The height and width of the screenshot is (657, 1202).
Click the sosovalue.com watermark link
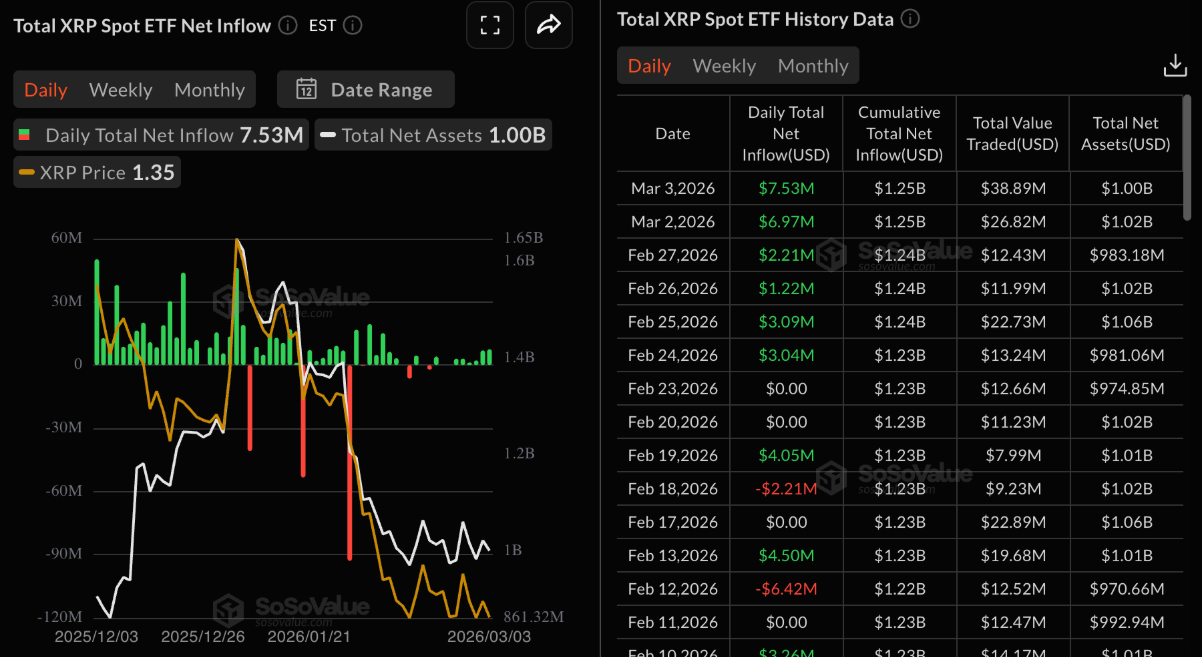click(294, 312)
